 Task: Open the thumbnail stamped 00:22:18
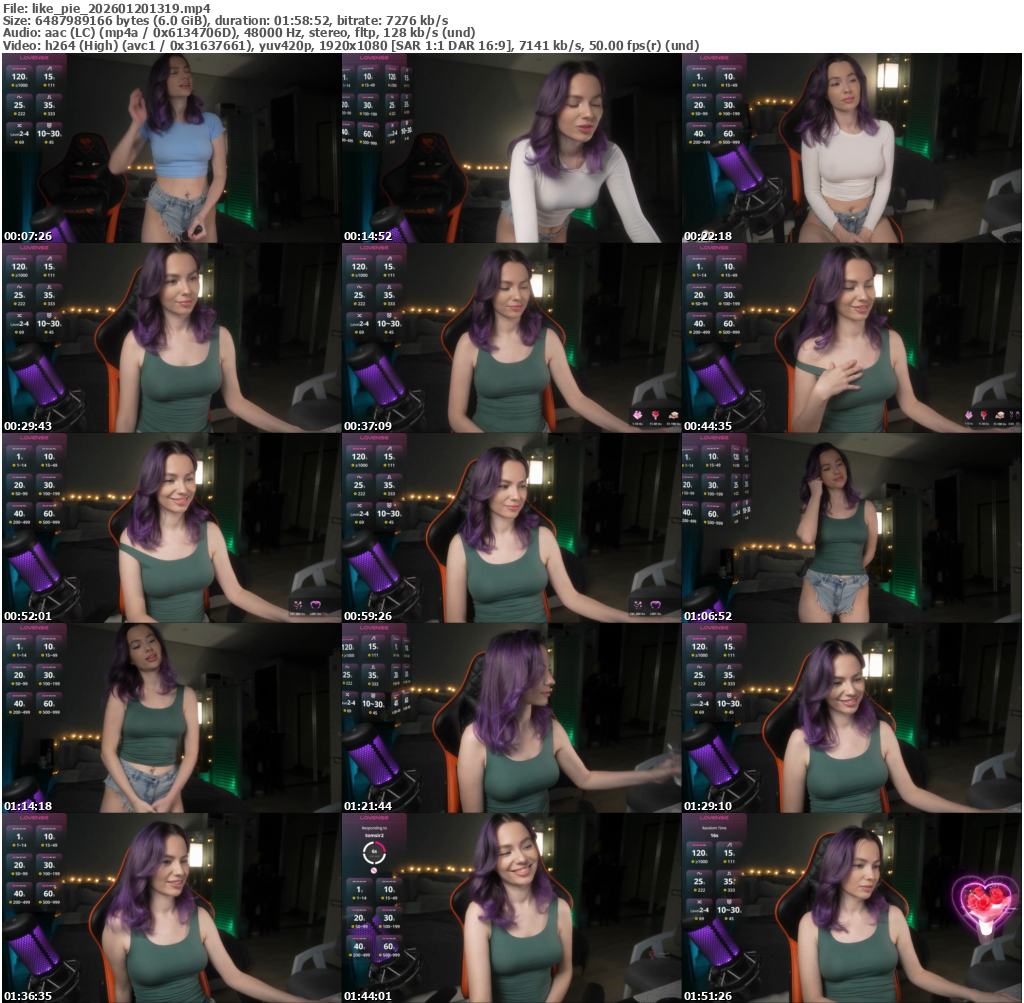(852, 148)
